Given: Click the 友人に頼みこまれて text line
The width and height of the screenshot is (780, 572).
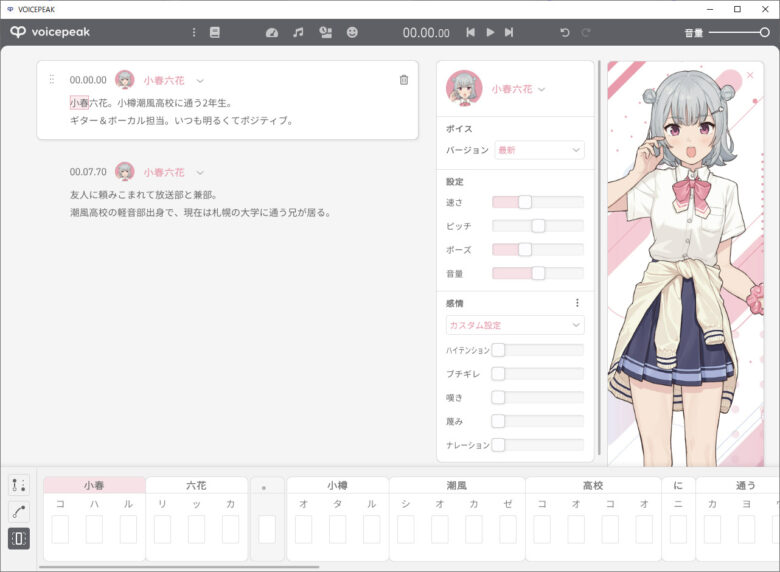Looking at the screenshot, I should (143, 194).
